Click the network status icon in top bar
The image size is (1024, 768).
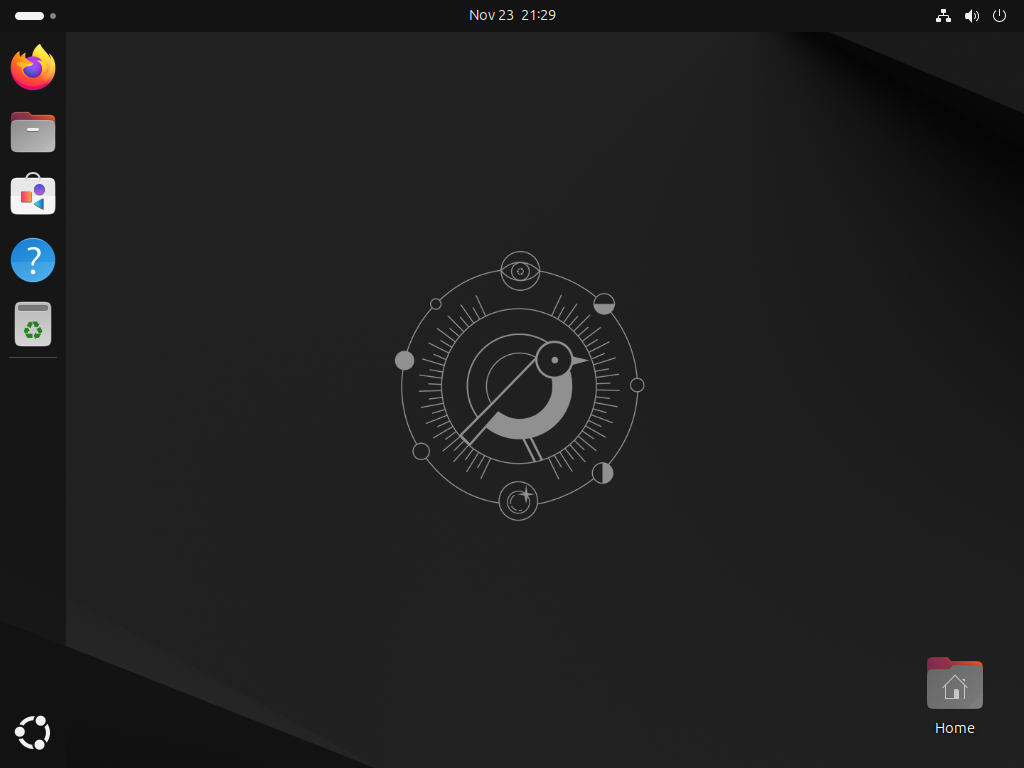(942, 16)
